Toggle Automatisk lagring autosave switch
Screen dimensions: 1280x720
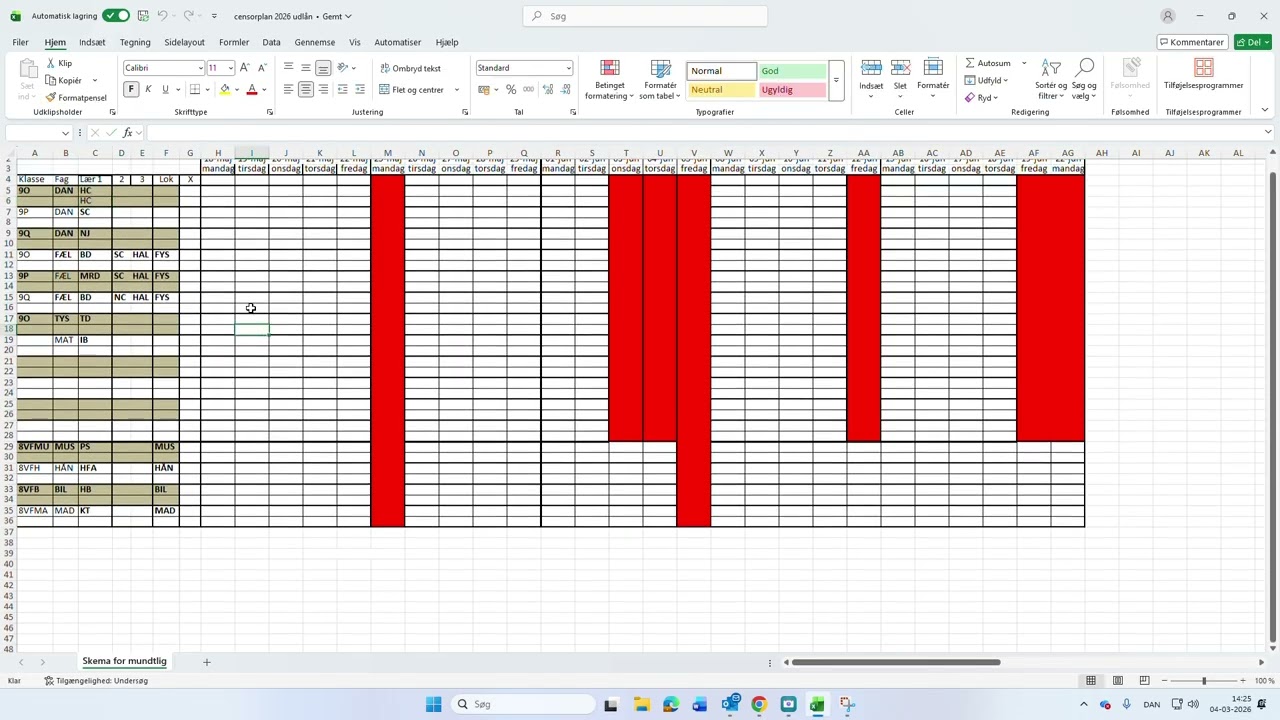tap(116, 16)
